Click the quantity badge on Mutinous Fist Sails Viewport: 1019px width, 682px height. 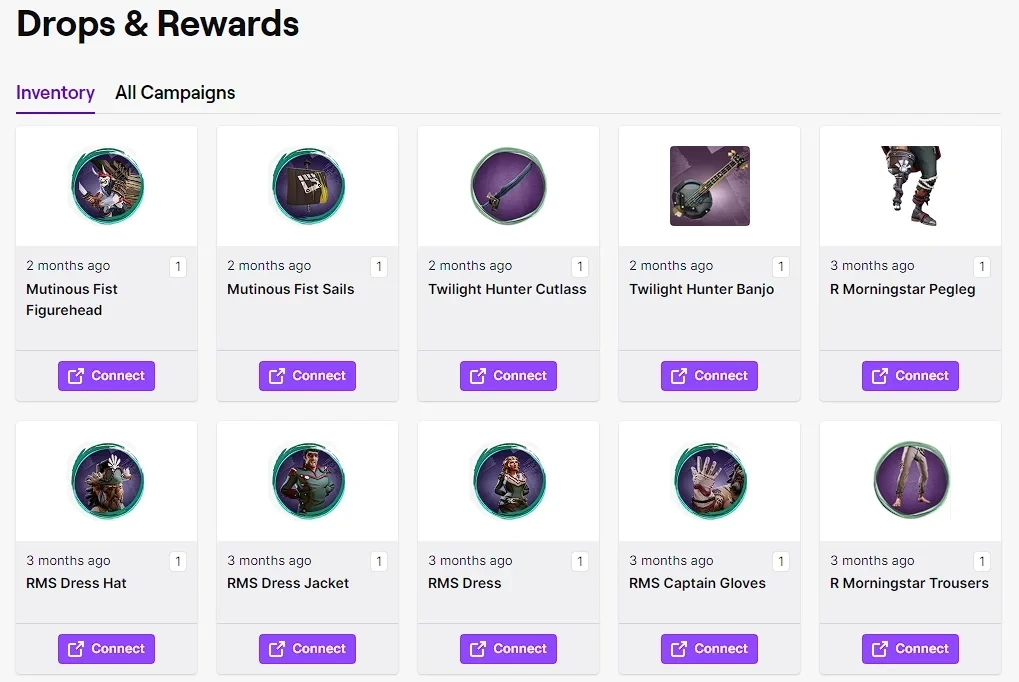pyautogui.click(x=379, y=266)
